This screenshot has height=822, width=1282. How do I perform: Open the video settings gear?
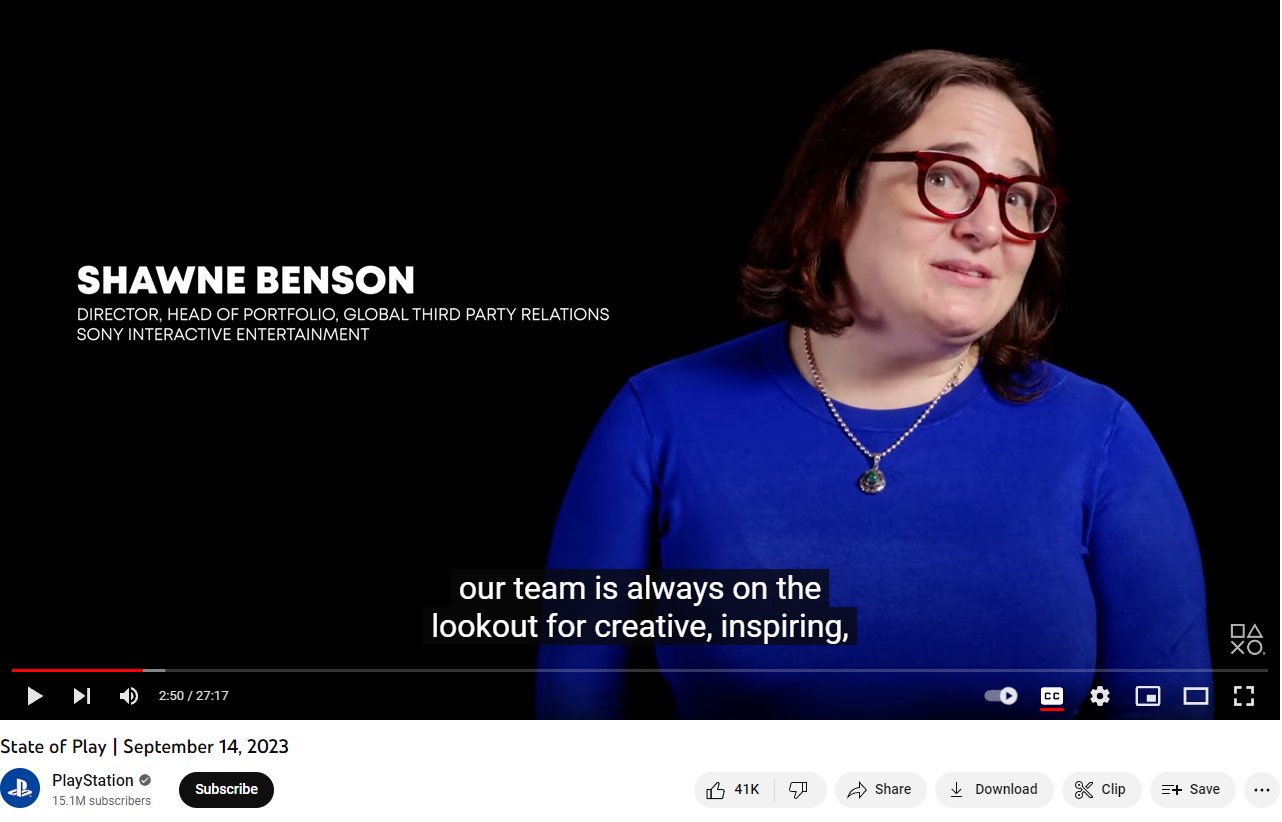pyautogui.click(x=1100, y=696)
